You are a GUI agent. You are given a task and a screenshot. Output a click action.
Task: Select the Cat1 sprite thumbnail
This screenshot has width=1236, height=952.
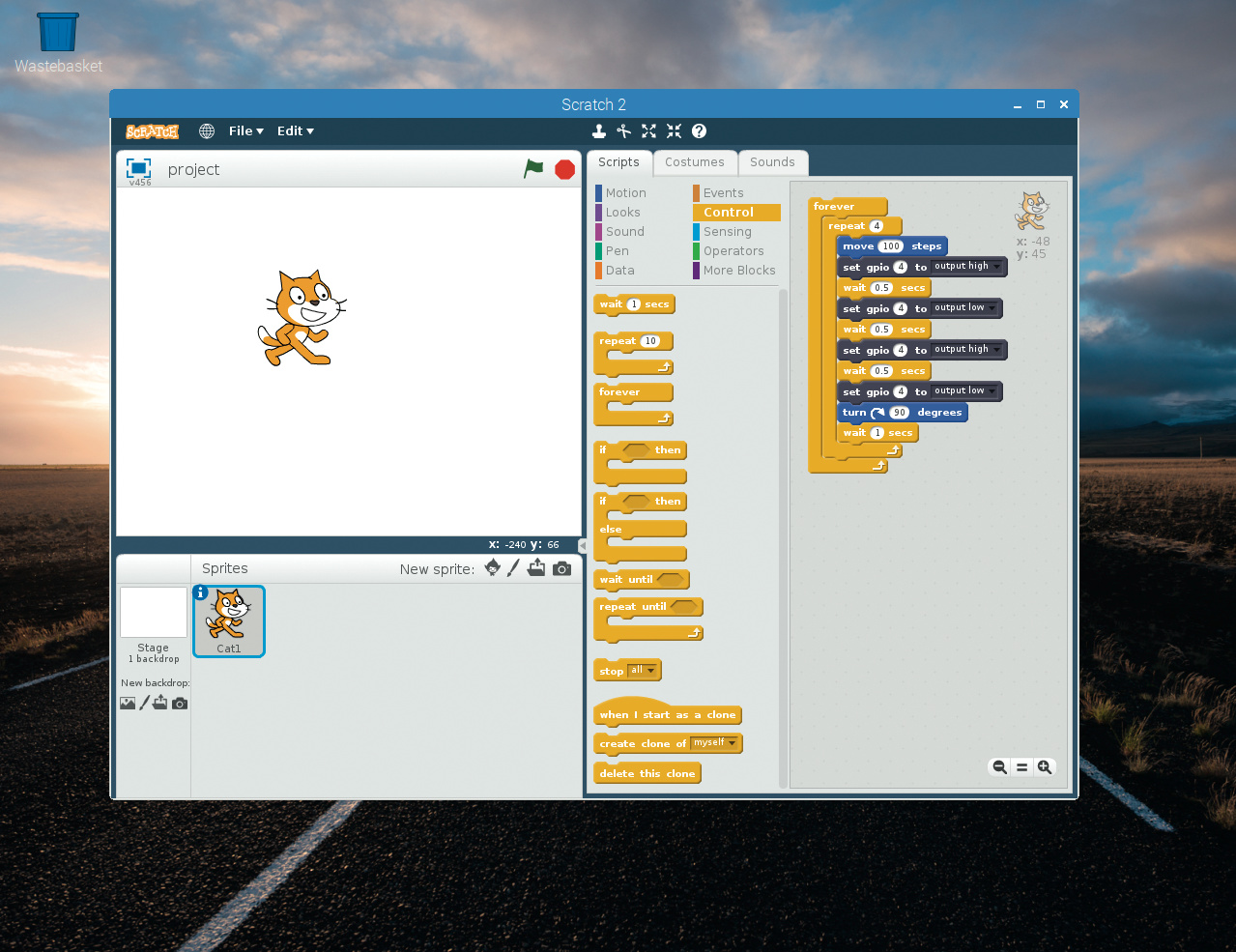(229, 621)
